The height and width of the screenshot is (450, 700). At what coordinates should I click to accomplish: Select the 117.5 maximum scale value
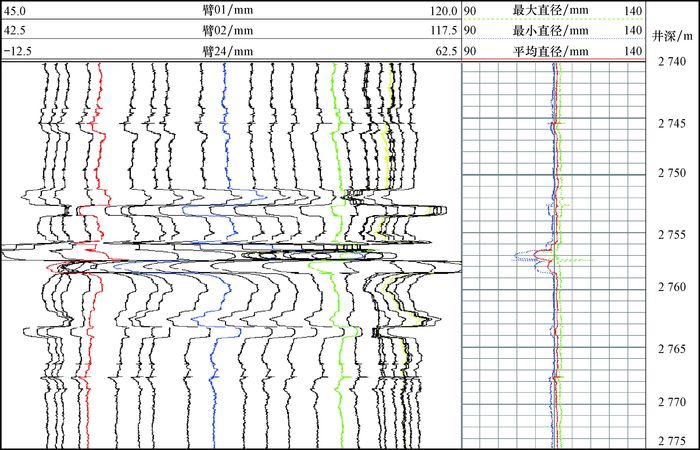(x=443, y=30)
